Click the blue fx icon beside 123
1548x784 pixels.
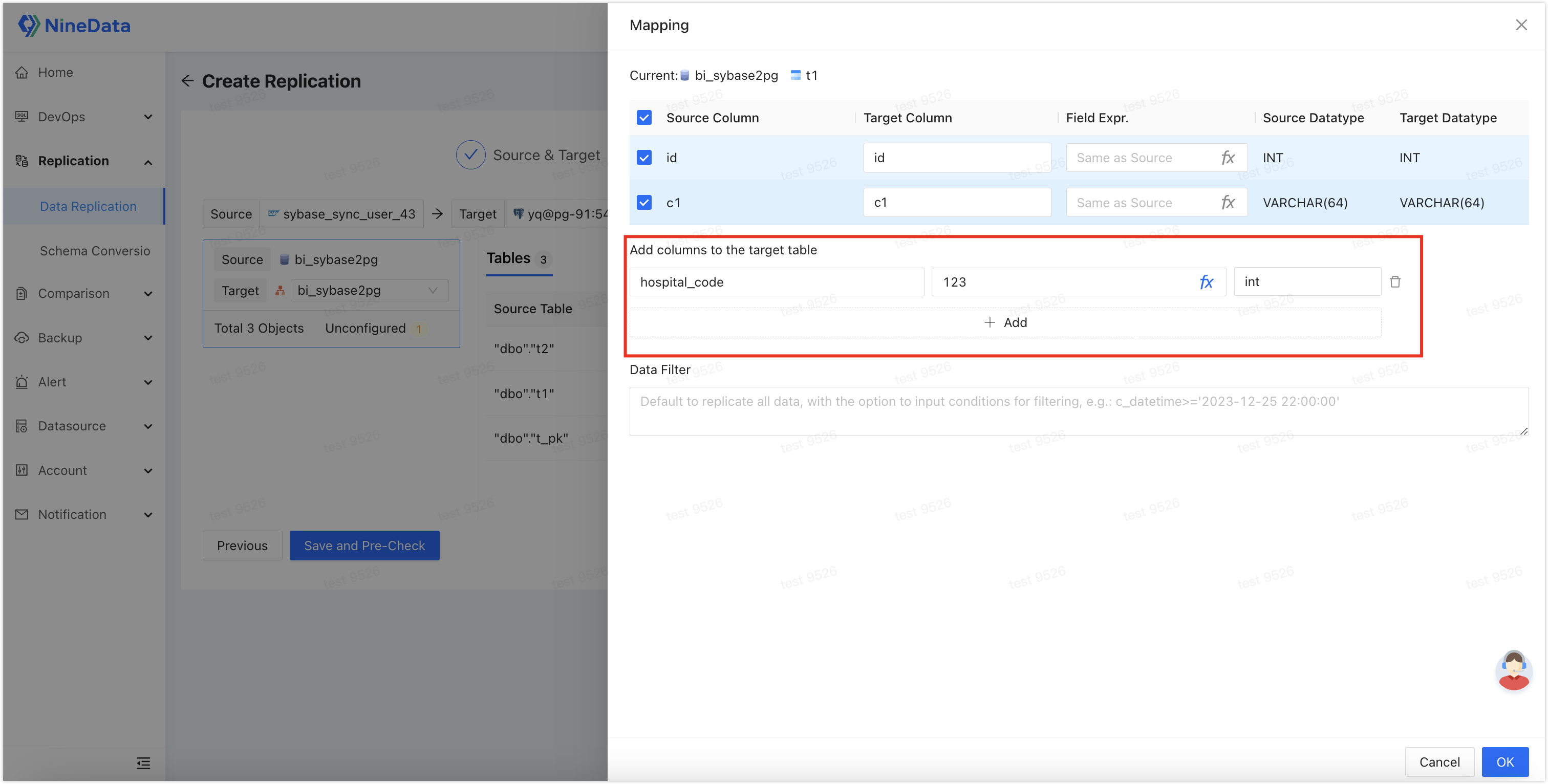[x=1206, y=282]
